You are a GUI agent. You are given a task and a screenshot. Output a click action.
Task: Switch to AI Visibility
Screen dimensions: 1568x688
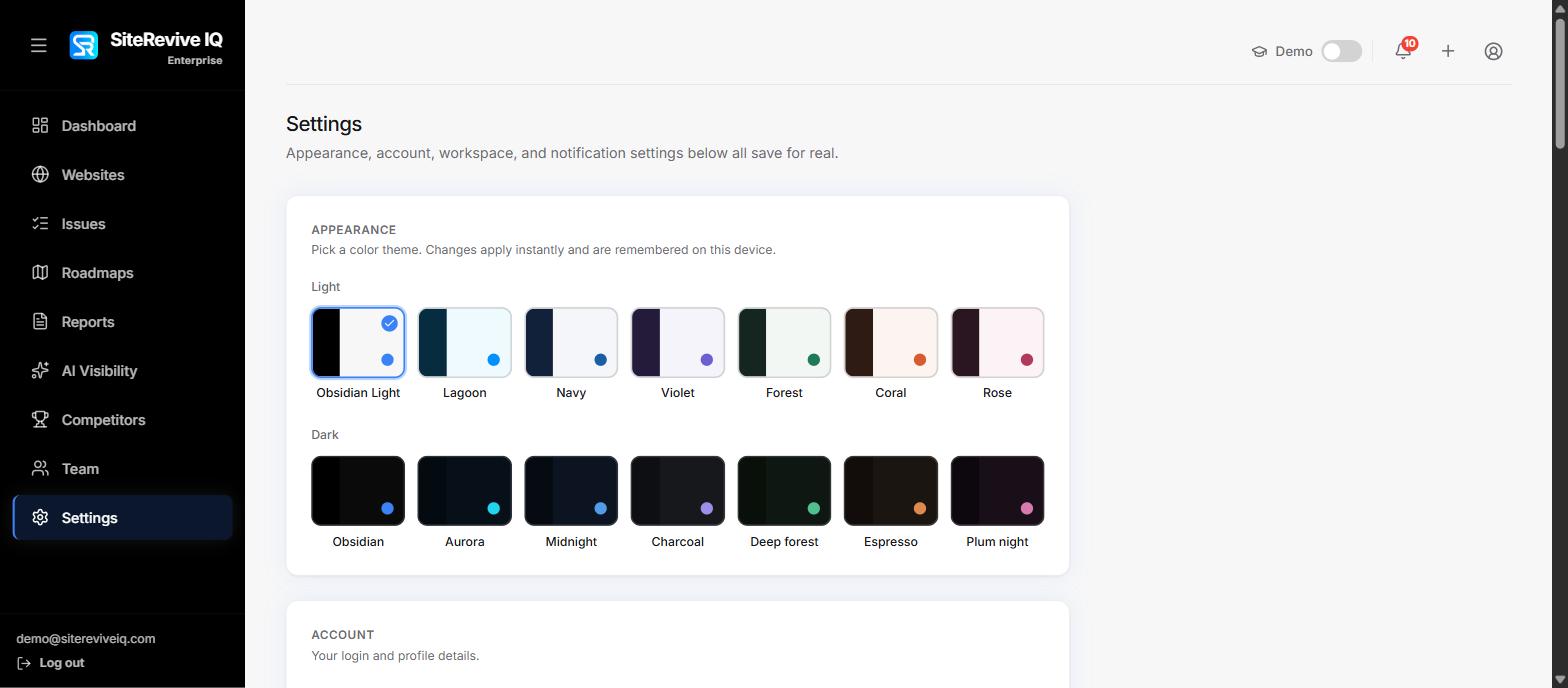[123, 370]
